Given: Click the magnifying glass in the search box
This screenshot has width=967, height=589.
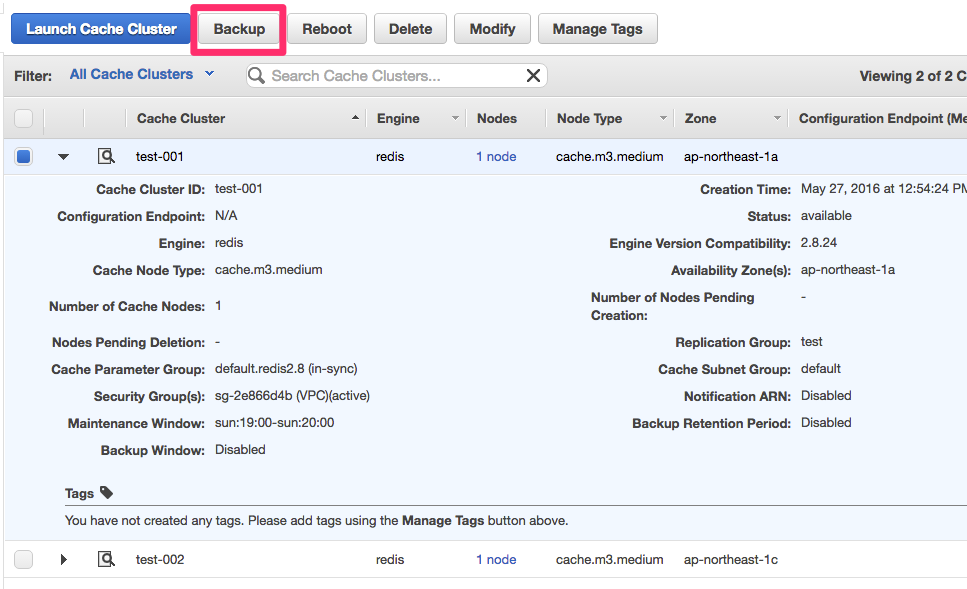Looking at the screenshot, I should [257, 75].
